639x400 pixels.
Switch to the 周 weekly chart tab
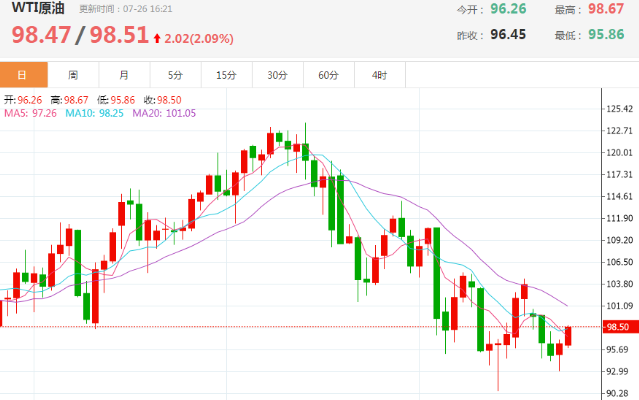coord(73,75)
